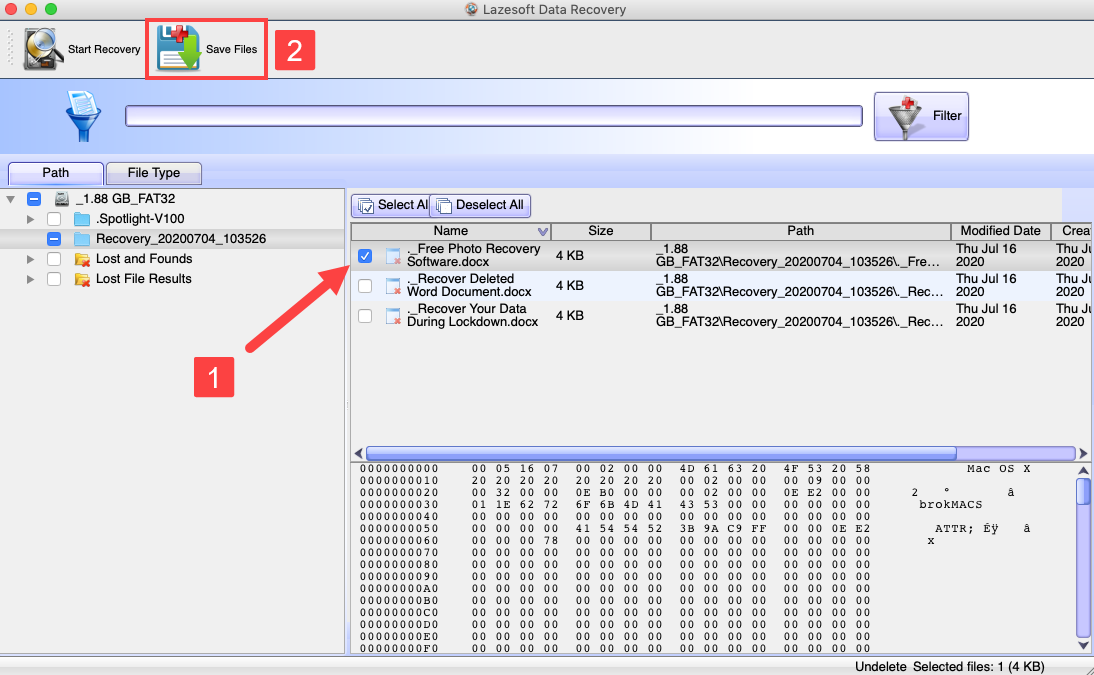Check the Recover Deleted Word Document.docx checkbox
Image resolution: width=1094 pixels, height=675 pixels.
point(365,286)
